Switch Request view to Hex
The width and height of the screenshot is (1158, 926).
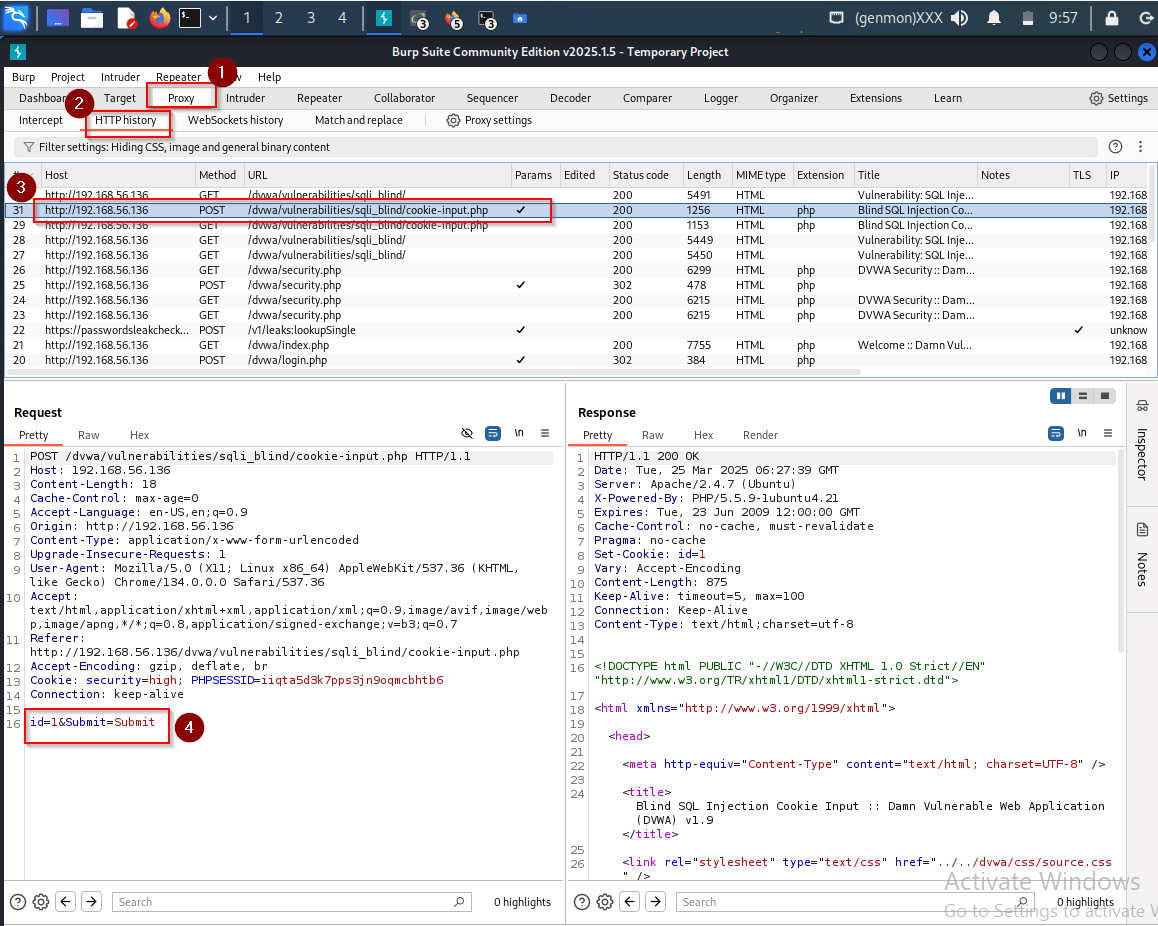coord(139,435)
